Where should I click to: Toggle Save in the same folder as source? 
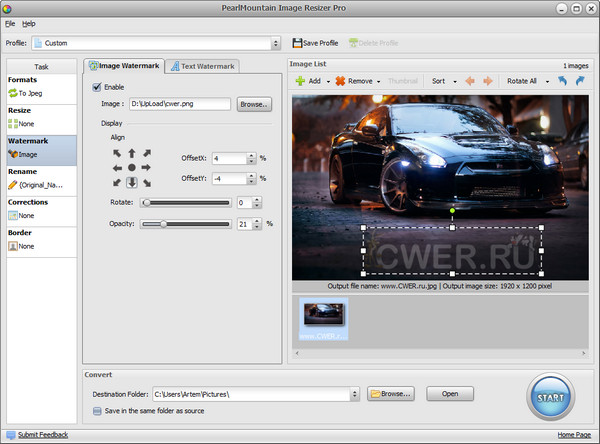97,408
